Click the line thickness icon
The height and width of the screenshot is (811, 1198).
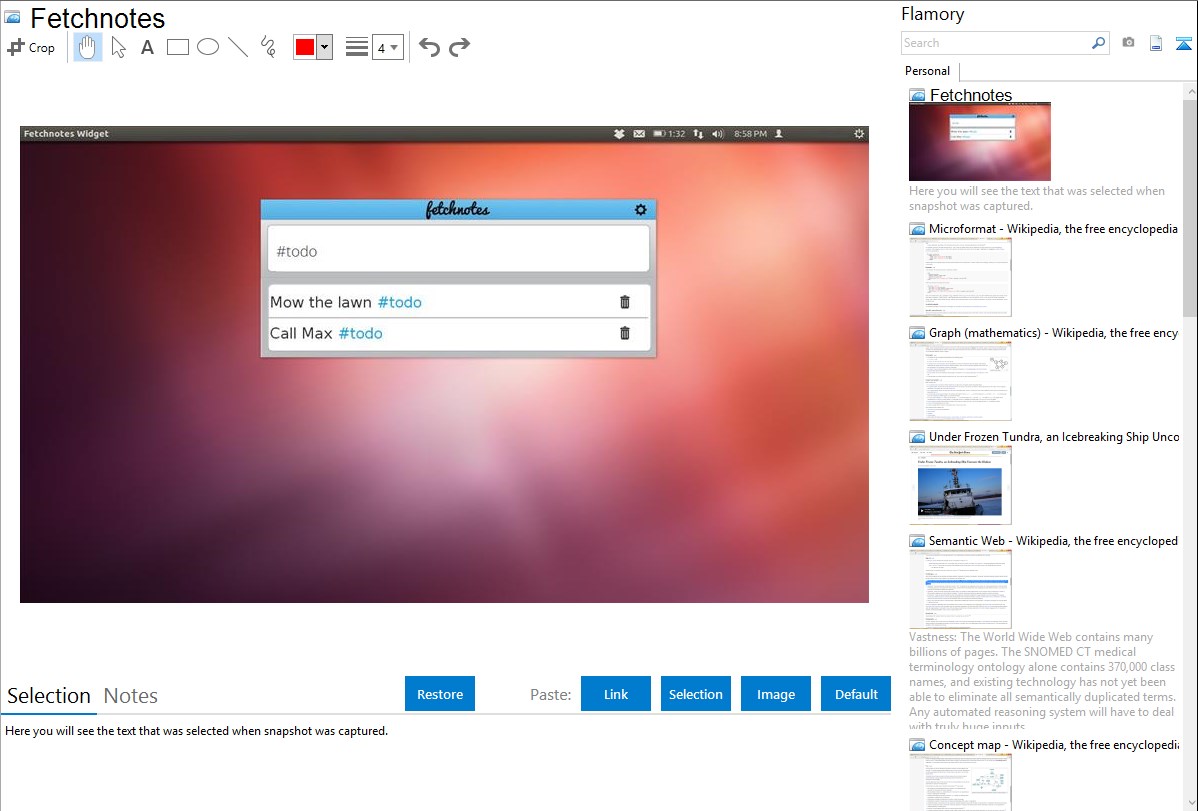pos(356,47)
